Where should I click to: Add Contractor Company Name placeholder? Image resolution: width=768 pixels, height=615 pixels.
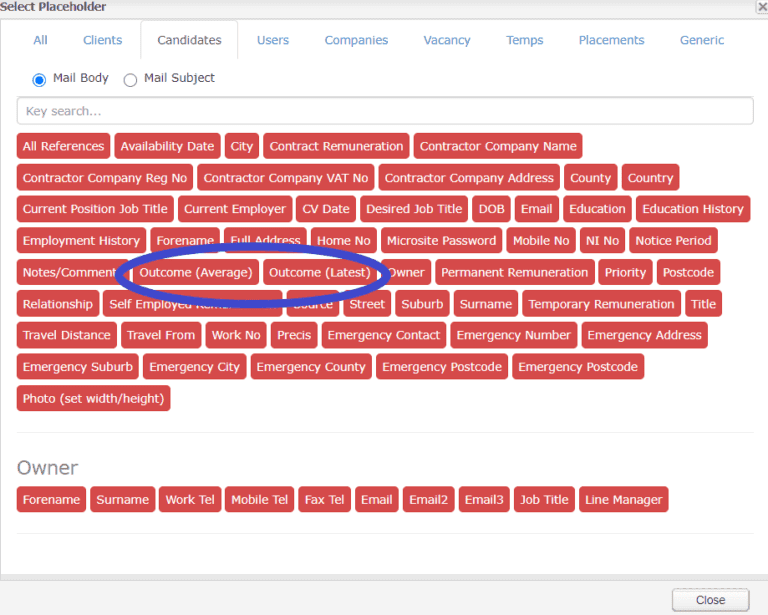point(498,146)
